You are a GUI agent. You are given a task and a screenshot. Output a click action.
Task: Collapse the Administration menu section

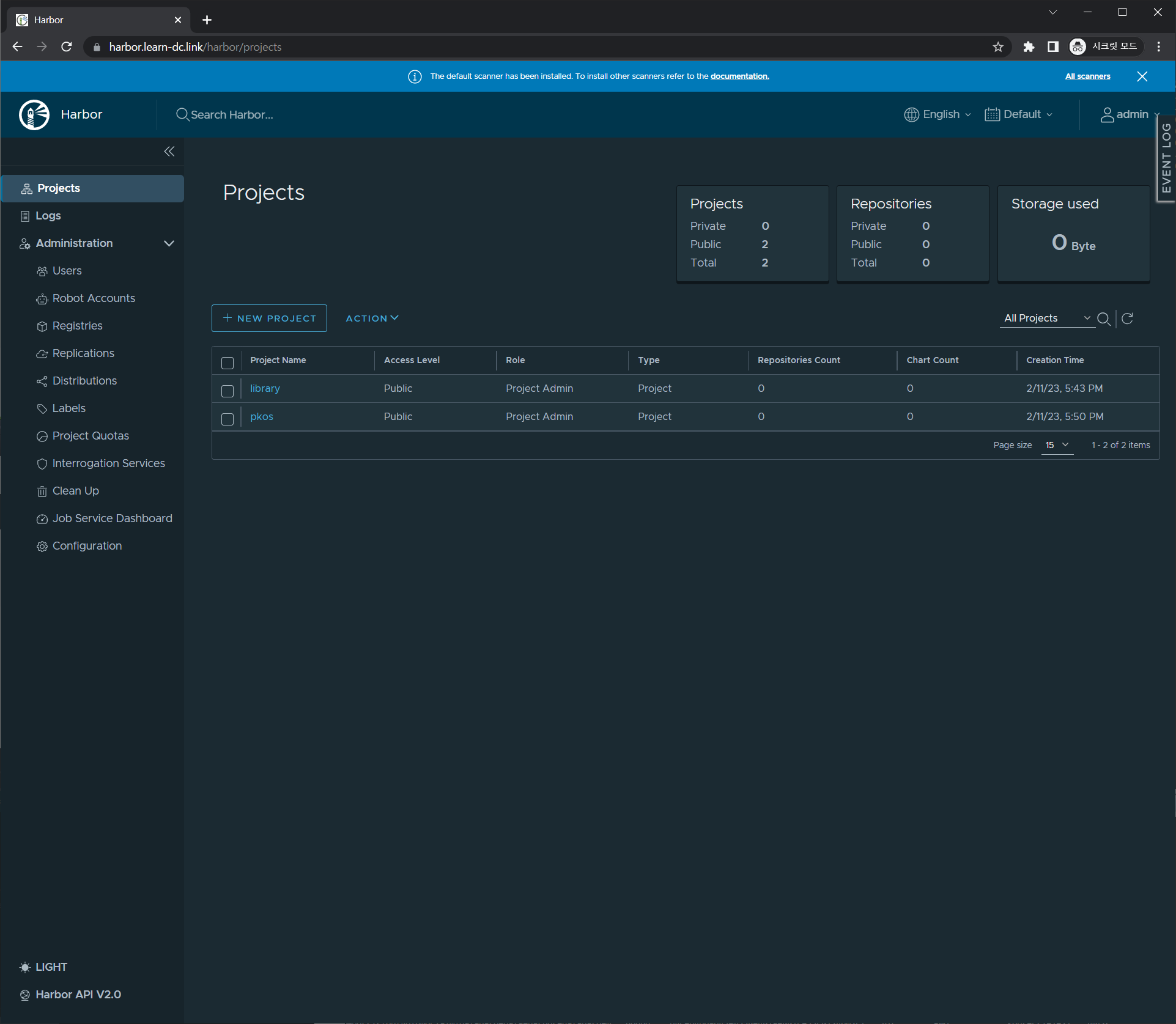pos(169,243)
